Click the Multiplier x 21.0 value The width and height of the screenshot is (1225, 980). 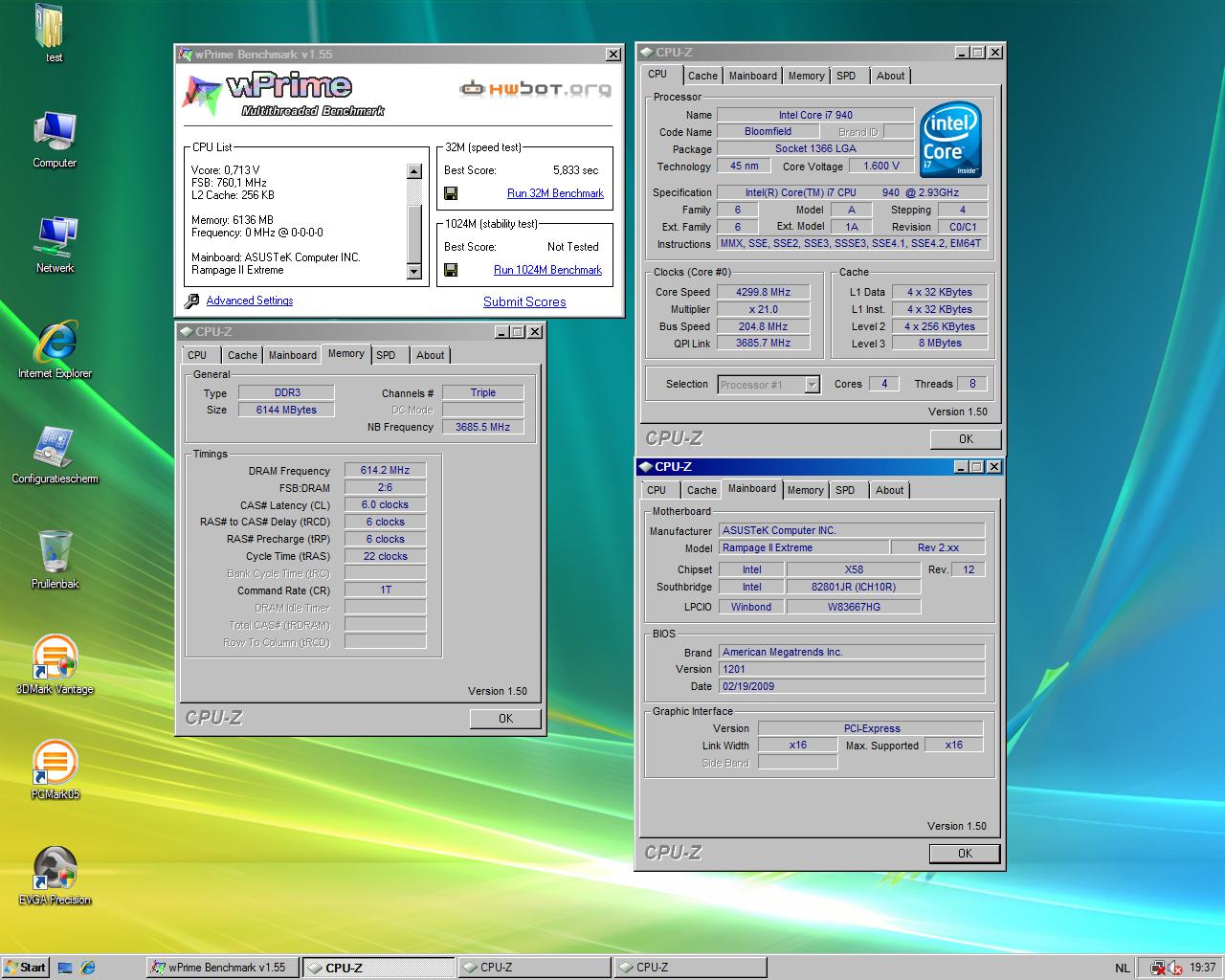[x=763, y=309]
